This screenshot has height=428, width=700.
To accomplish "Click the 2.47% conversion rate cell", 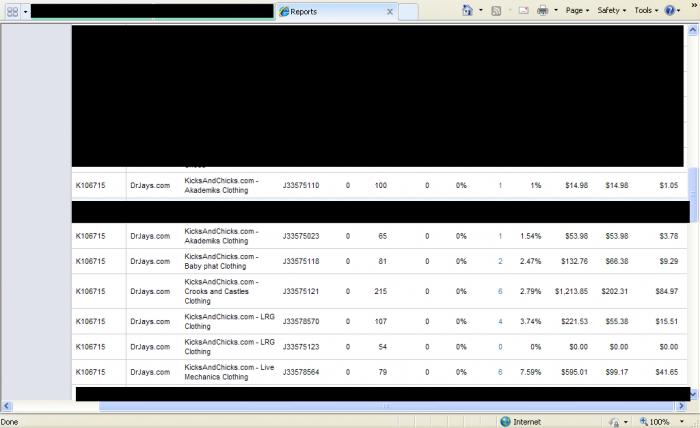I will (x=530, y=261).
